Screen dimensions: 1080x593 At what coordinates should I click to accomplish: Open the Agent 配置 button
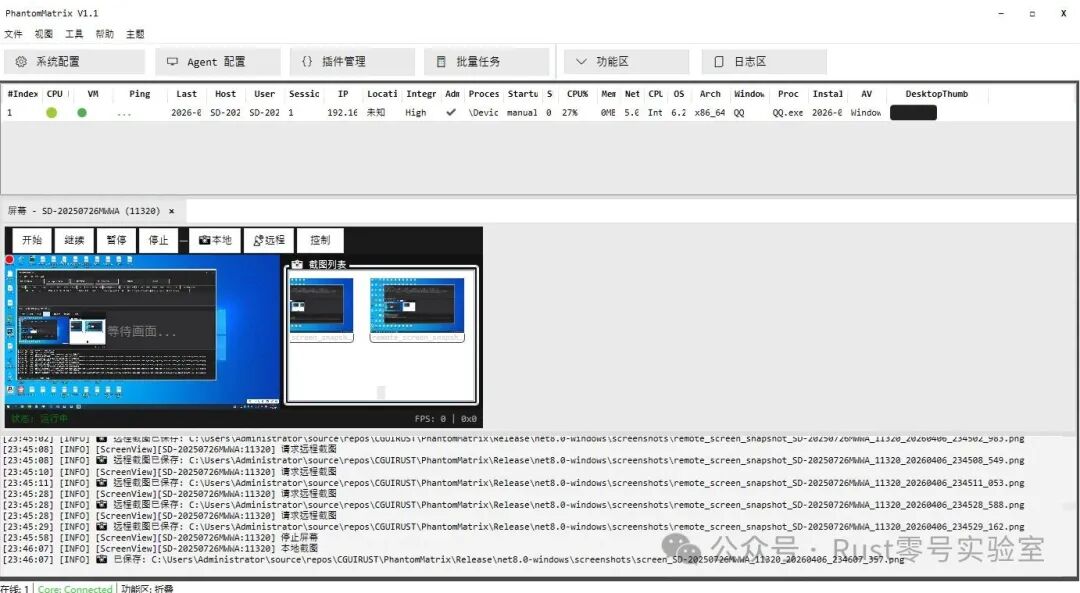pos(218,61)
